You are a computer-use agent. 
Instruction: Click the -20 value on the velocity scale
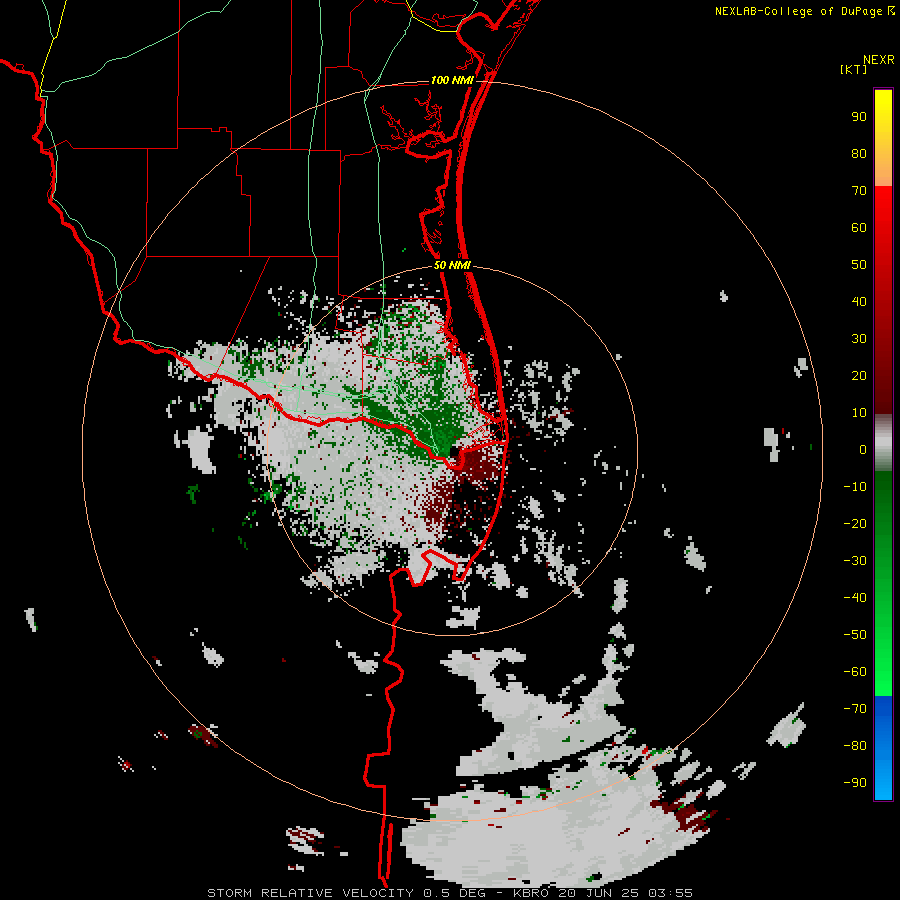pyautogui.click(x=855, y=523)
